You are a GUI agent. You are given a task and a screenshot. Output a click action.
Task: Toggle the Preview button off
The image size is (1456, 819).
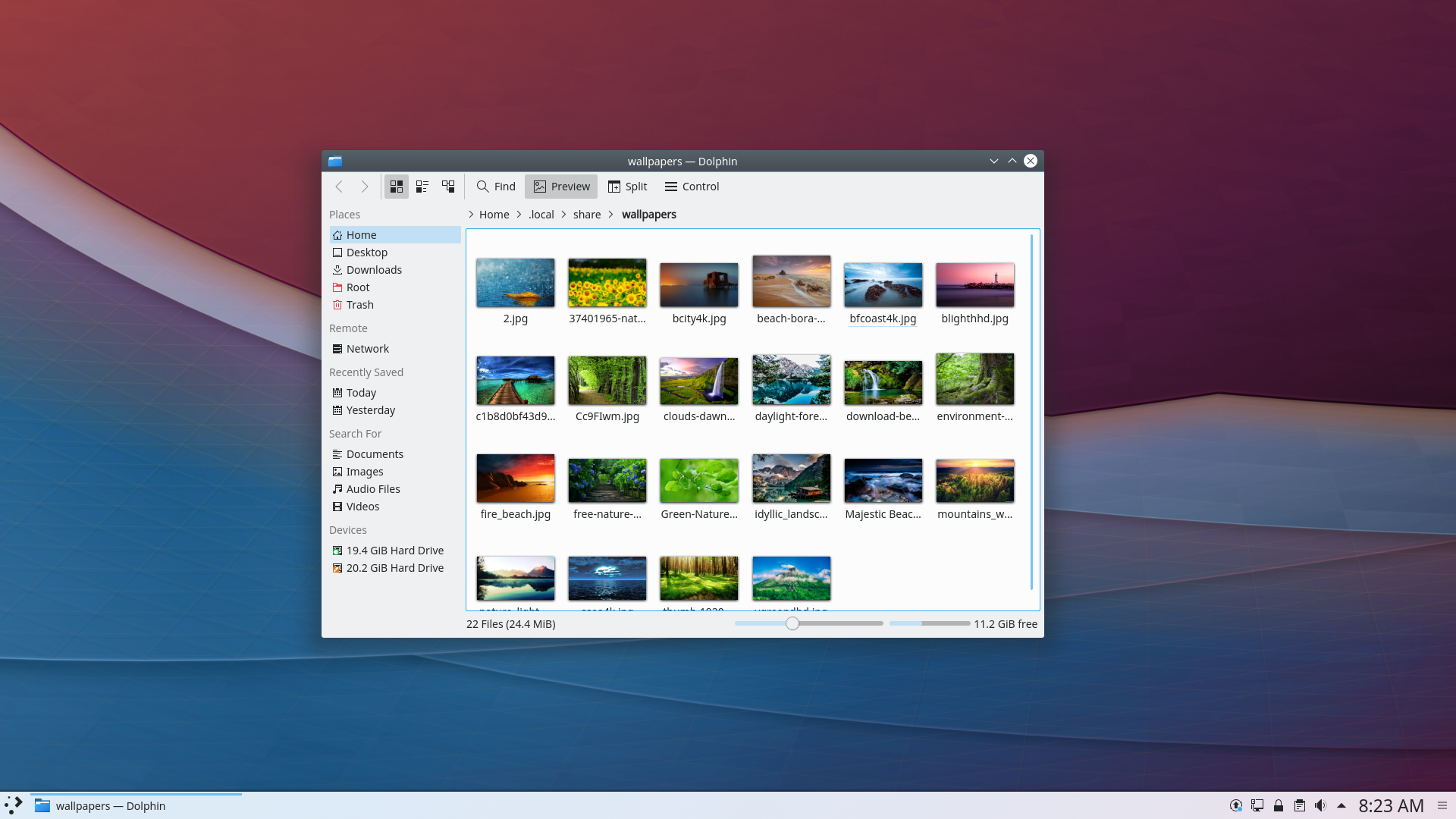coord(561,187)
